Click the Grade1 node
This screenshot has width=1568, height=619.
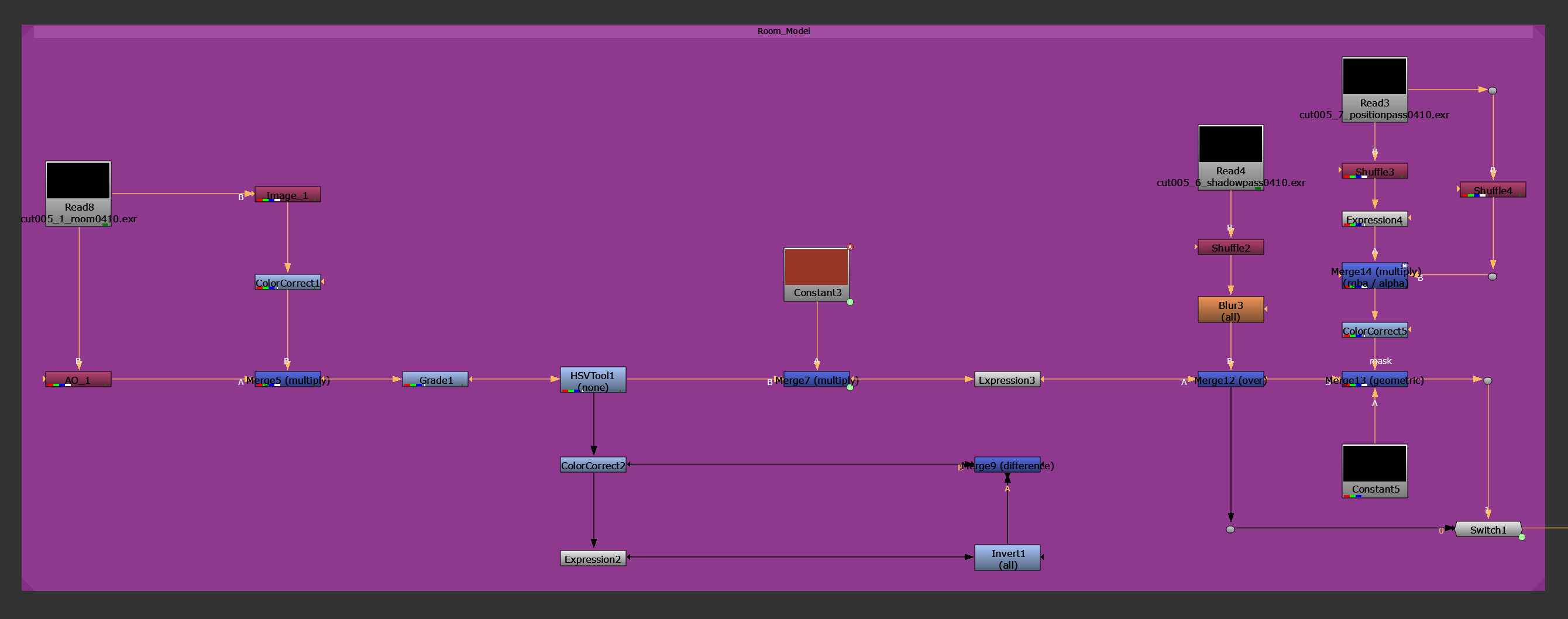tap(435, 380)
